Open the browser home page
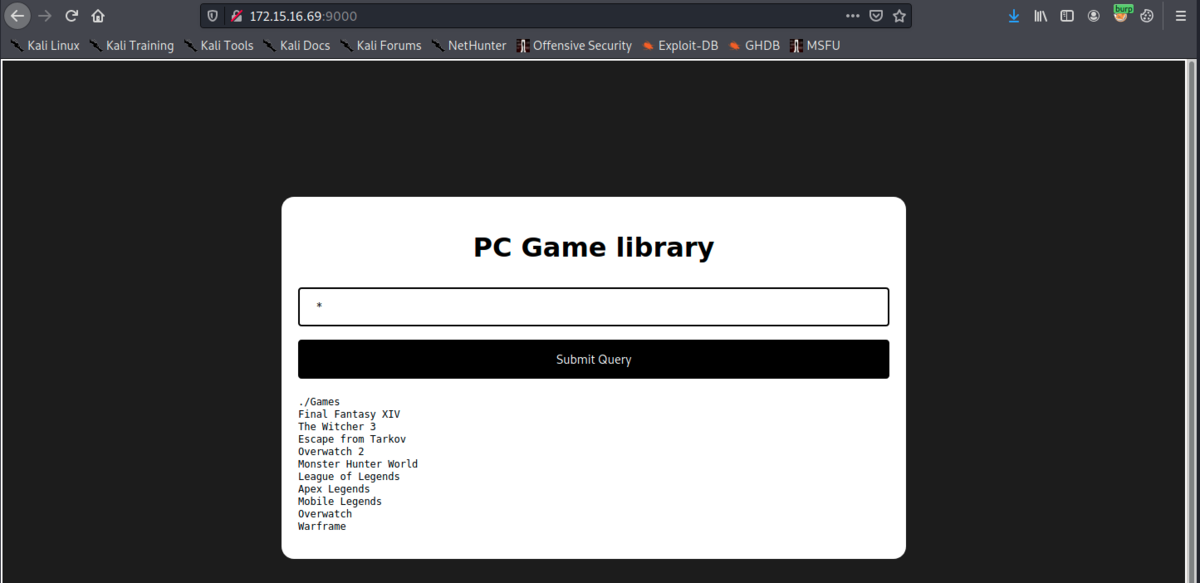Screen dimensions: 1200x583 (x=98, y=16)
